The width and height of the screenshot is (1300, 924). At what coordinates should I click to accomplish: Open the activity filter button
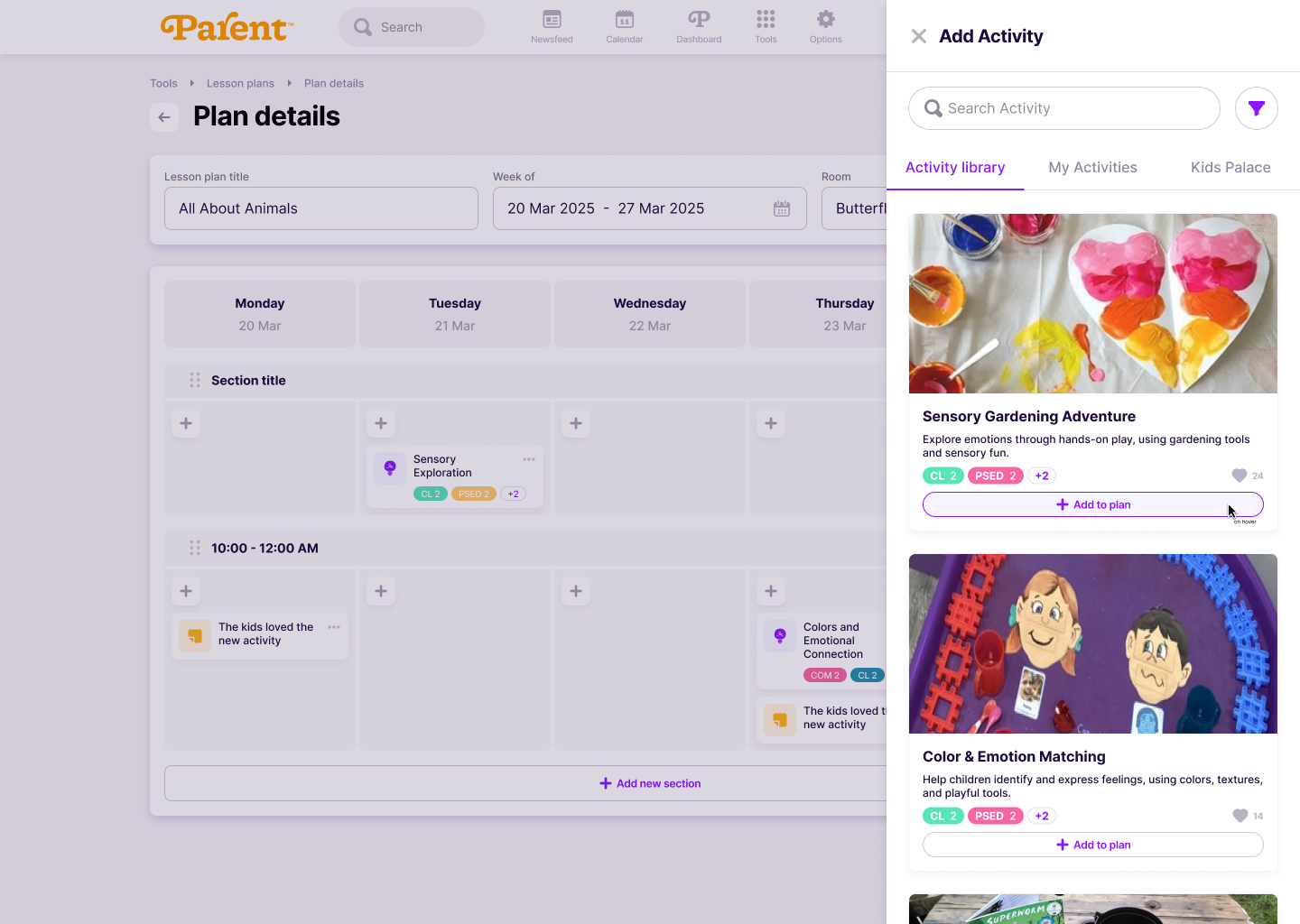pos(1256,108)
